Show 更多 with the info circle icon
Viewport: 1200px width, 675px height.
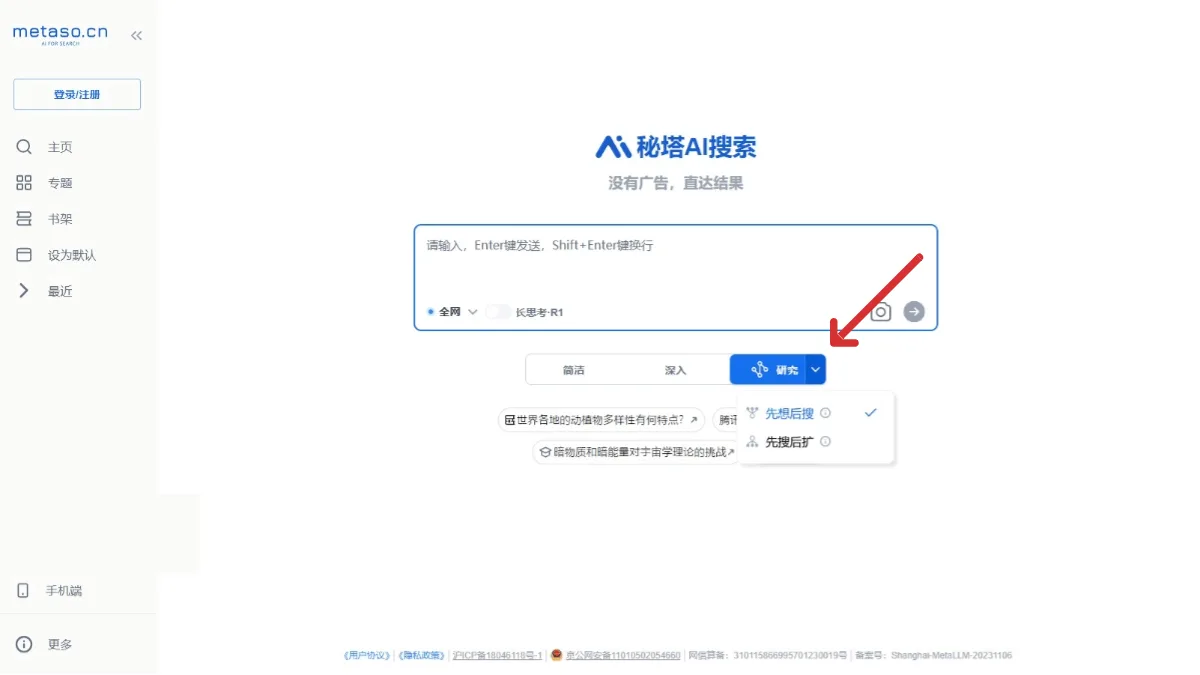point(24,645)
